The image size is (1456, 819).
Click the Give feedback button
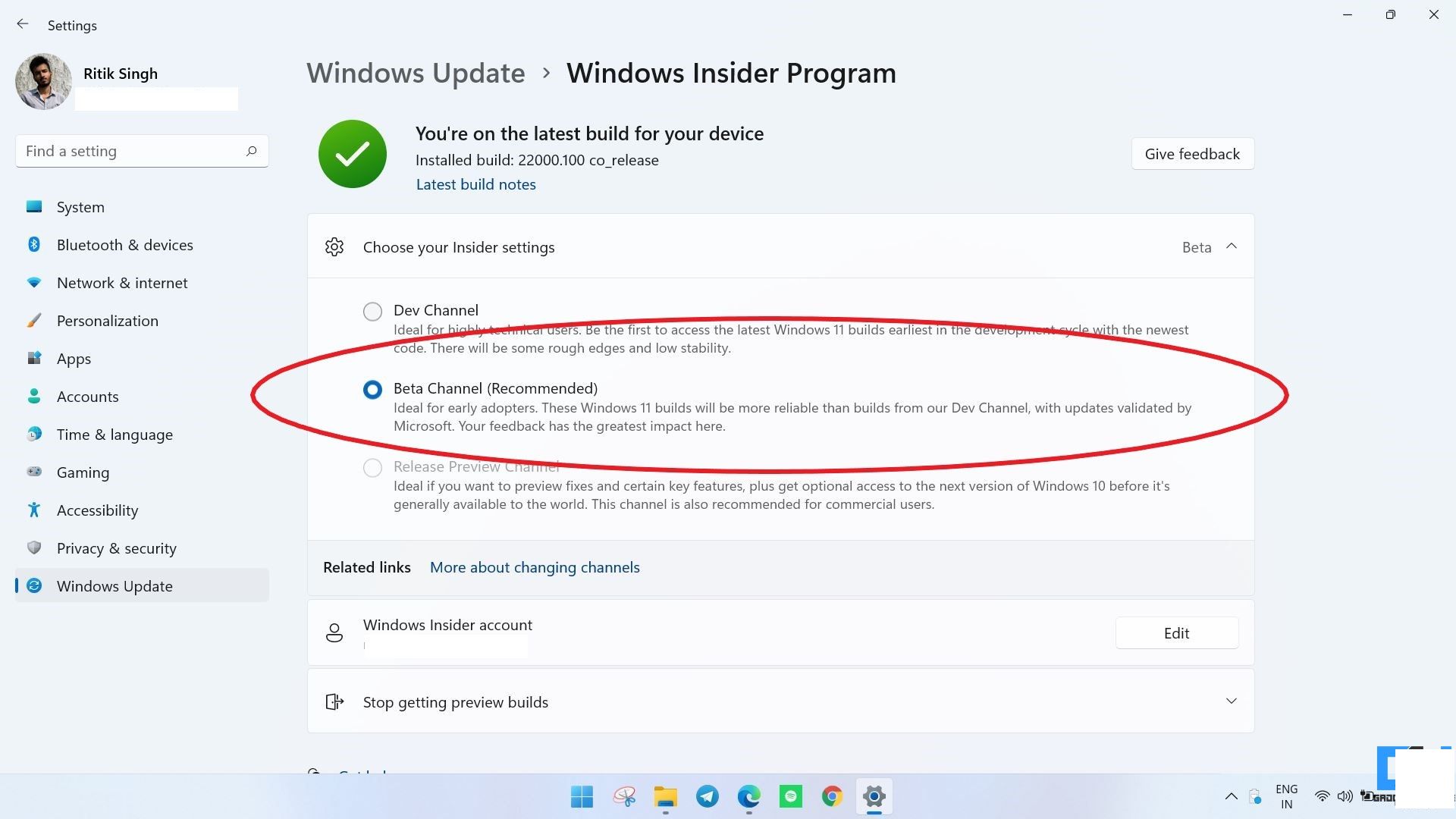click(1191, 153)
